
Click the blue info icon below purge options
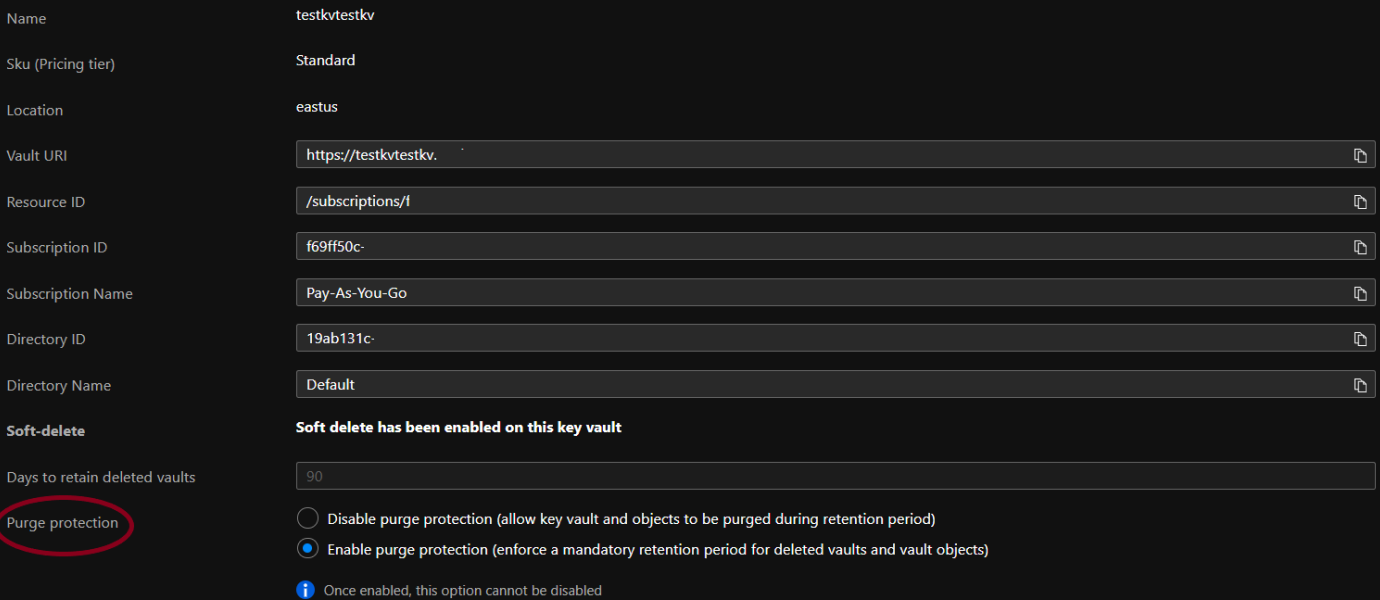click(306, 590)
